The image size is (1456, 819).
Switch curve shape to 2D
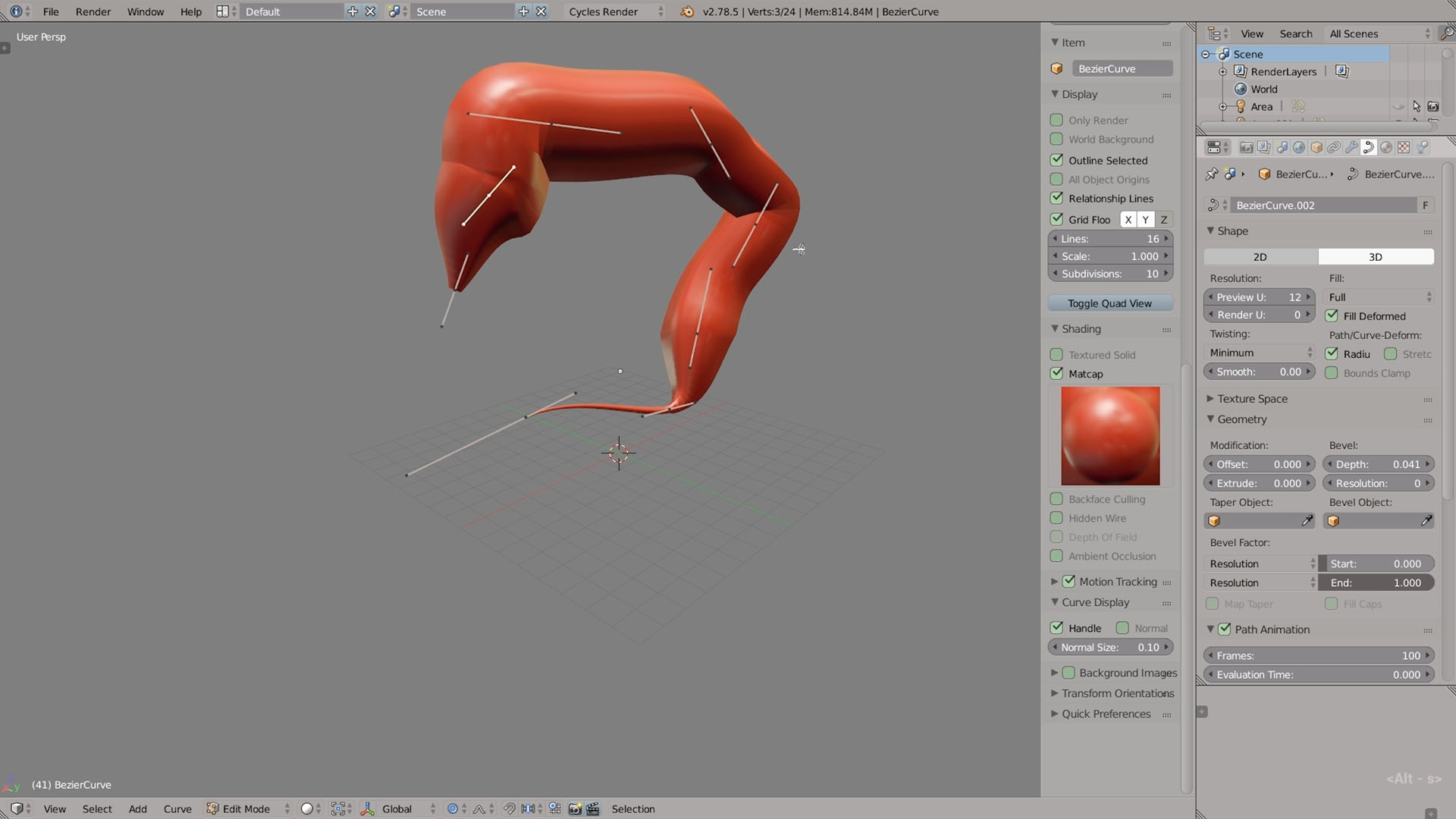1260,257
